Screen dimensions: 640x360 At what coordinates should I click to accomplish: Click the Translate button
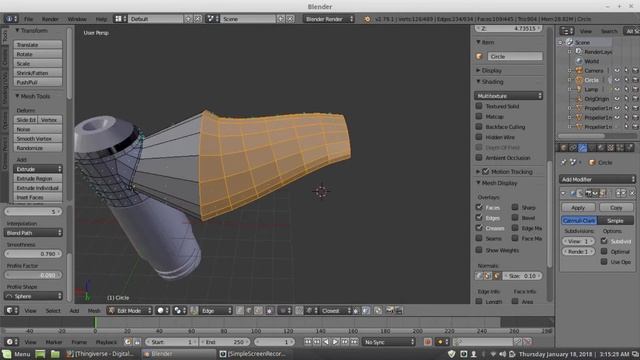[38, 44]
